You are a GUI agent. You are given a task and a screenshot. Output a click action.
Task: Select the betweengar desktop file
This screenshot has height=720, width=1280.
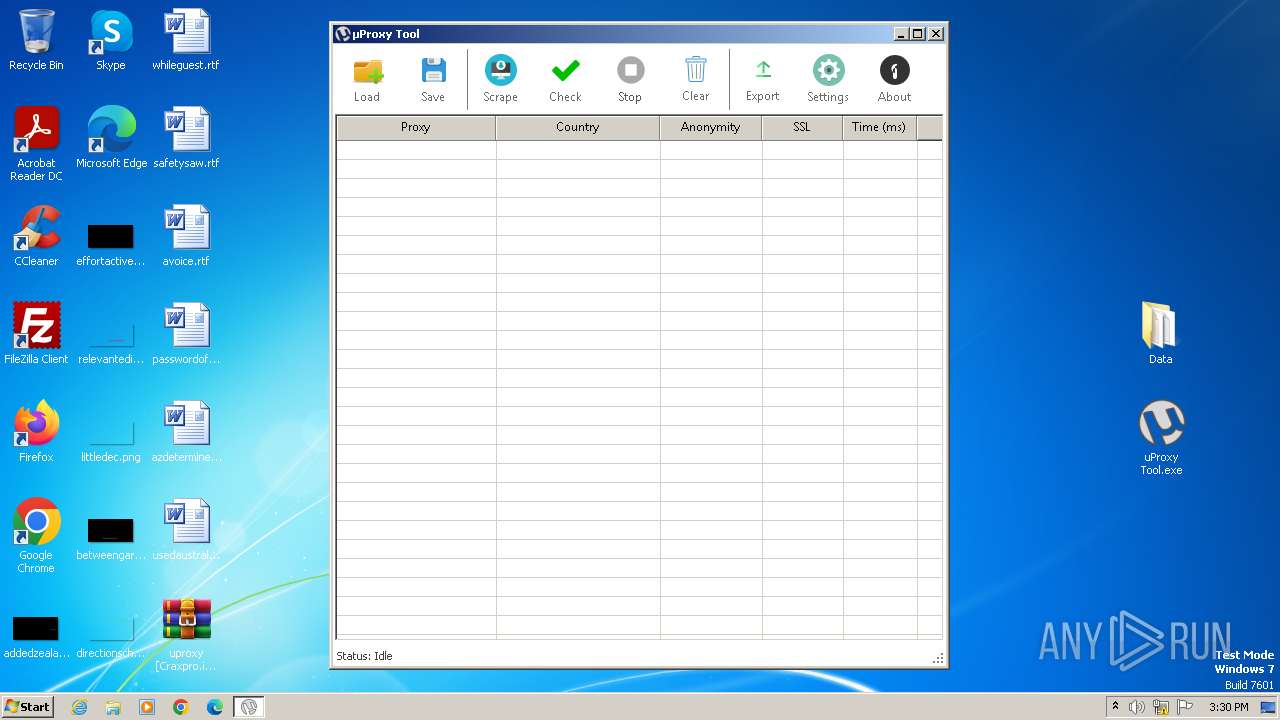(x=111, y=538)
